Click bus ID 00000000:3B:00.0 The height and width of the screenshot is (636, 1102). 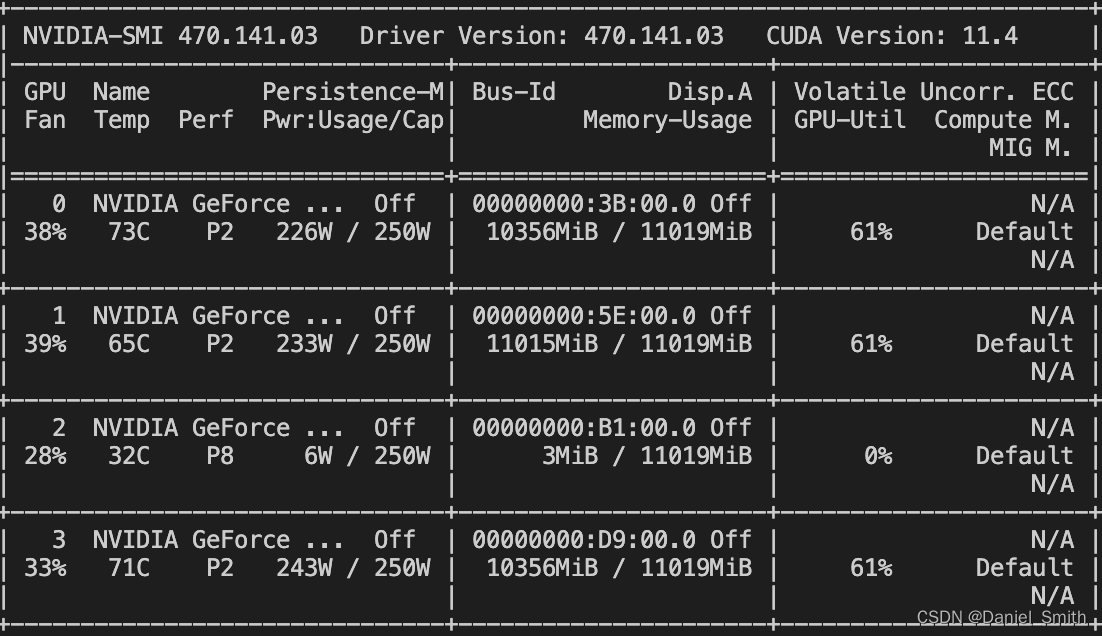584,204
